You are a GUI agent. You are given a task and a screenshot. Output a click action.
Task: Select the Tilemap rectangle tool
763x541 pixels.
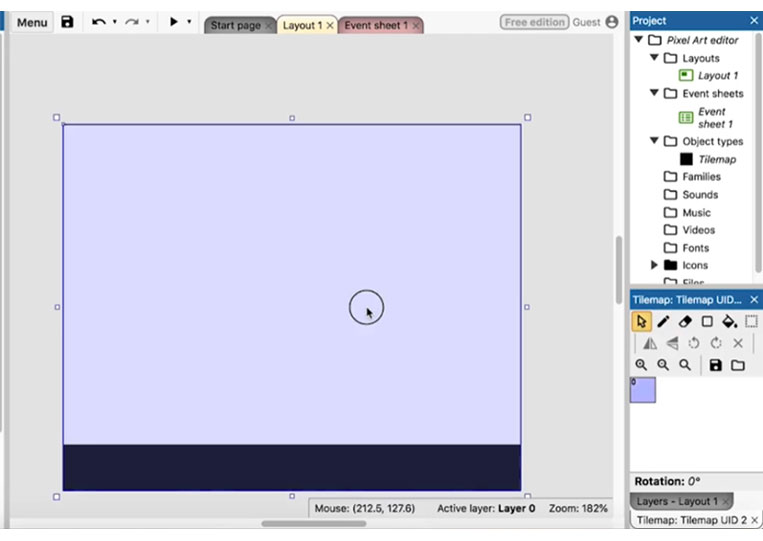click(x=707, y=322)
